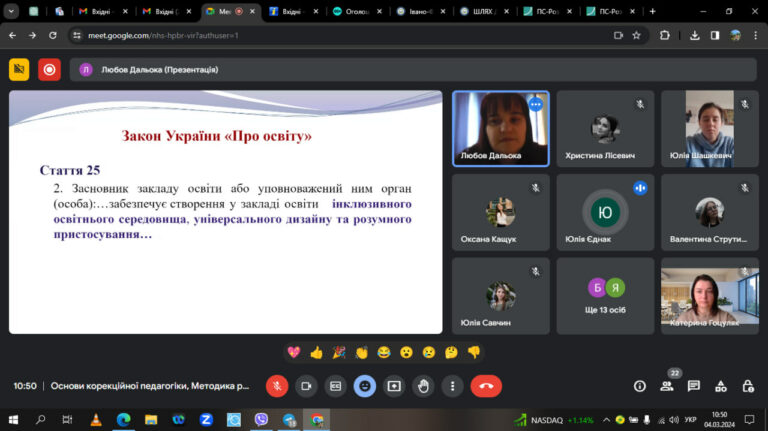Raise hand using the hand icon
768x431 pixels.
tap(424, 386)
